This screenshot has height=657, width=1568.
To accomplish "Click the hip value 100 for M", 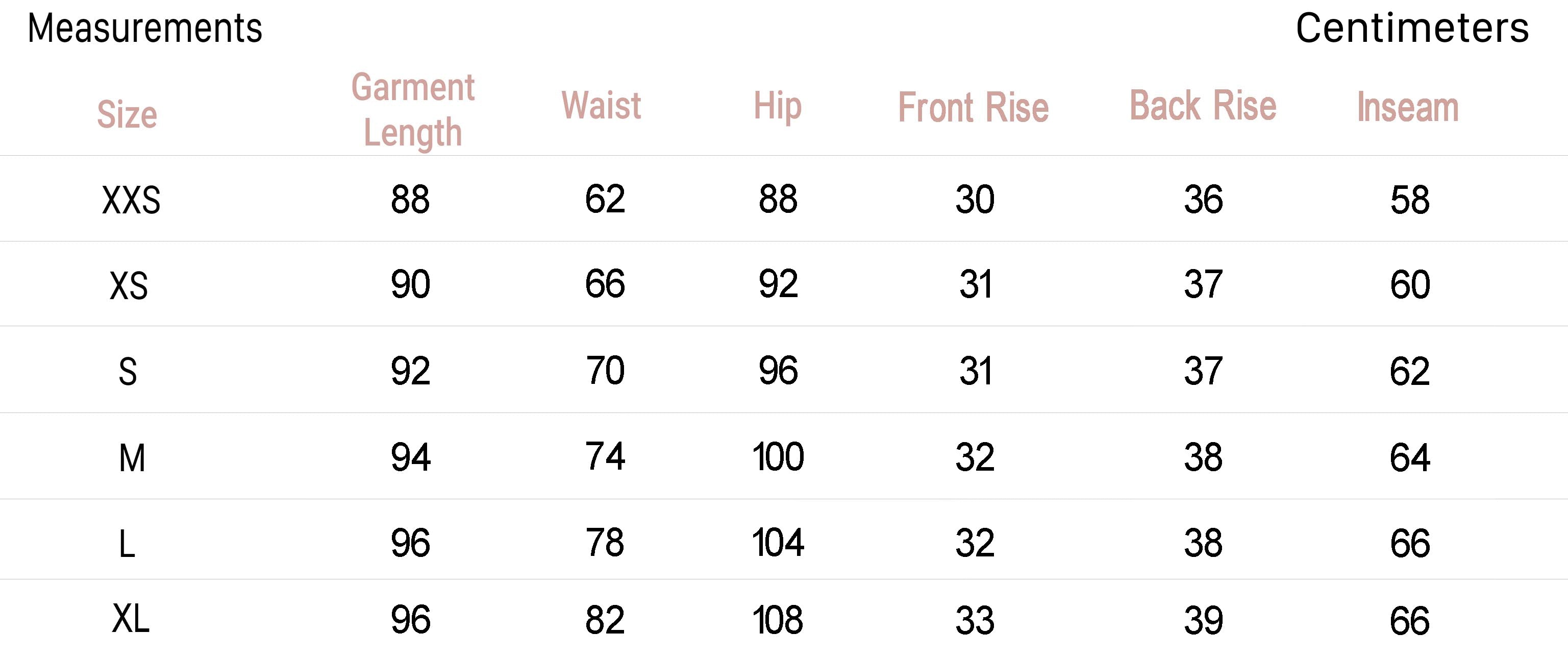I will 778,457.
